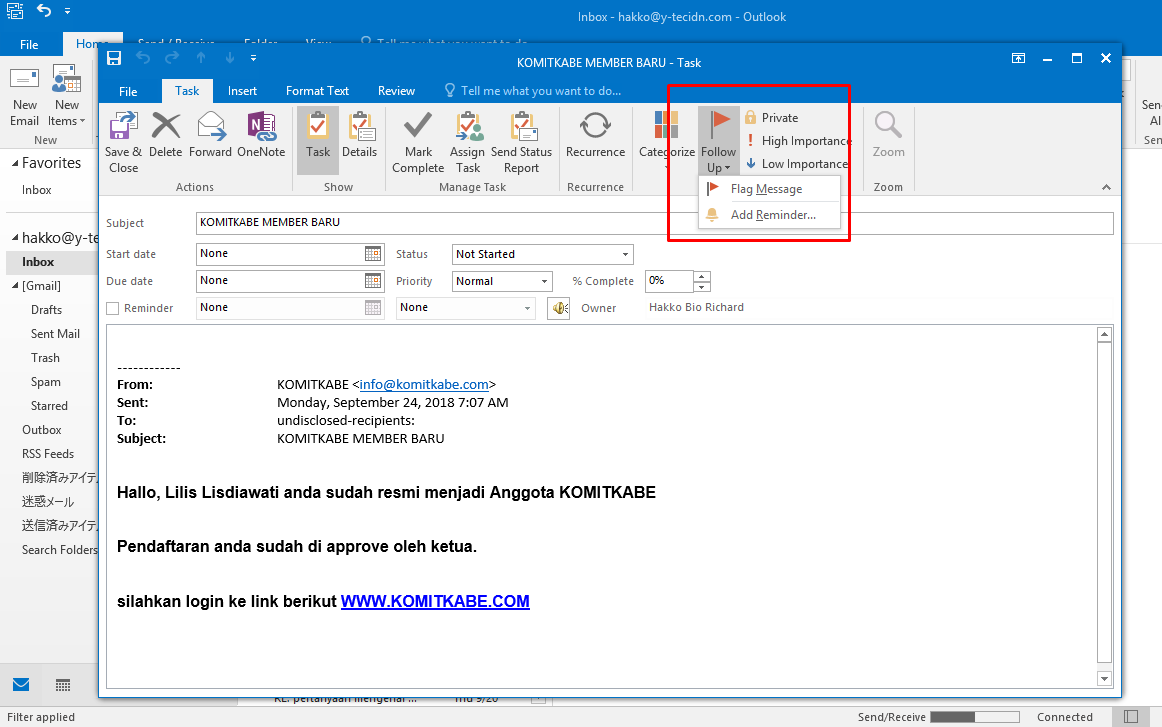The image size is (1162, 727).
Task: Enable High Importance for the task
Action: tap(796, 140)
